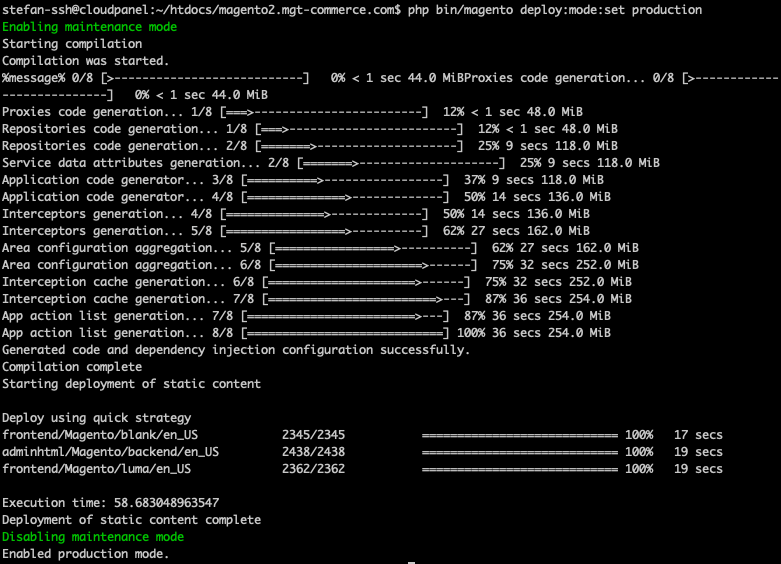
Task: Click 'Interceptors generation... 5/8' line
Action: tap(296, 231)
